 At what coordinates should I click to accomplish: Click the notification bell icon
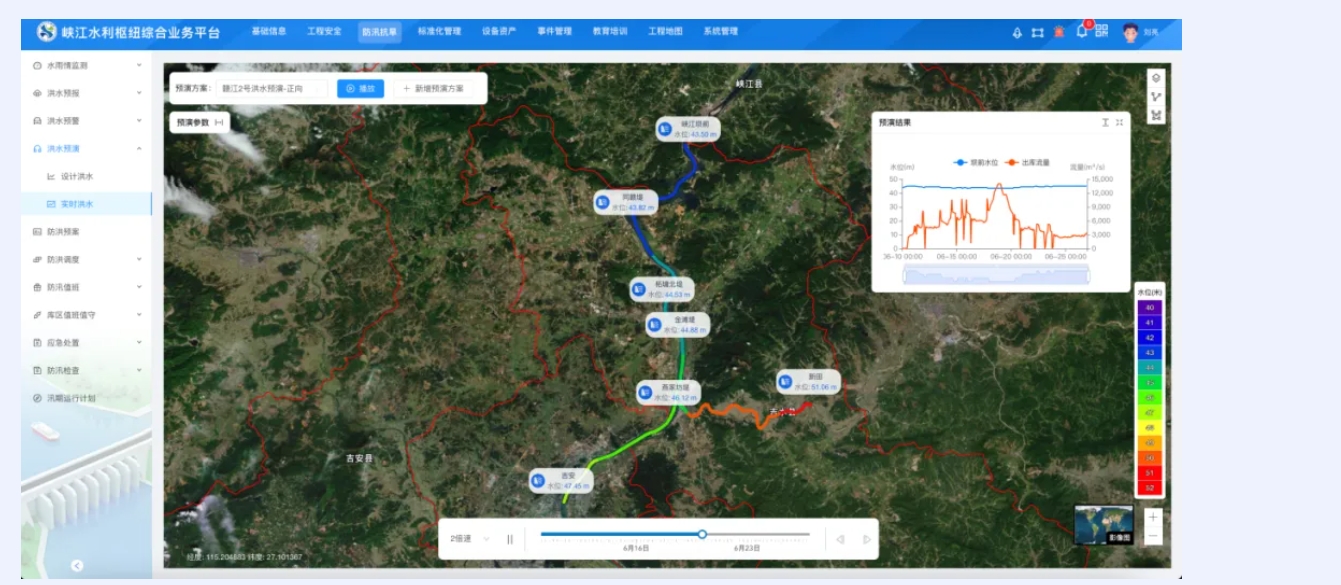pos(1081,32)
